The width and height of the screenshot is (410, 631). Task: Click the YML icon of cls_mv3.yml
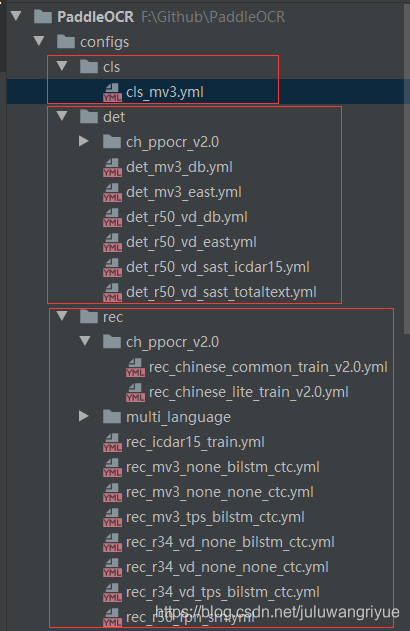point(112,93)
